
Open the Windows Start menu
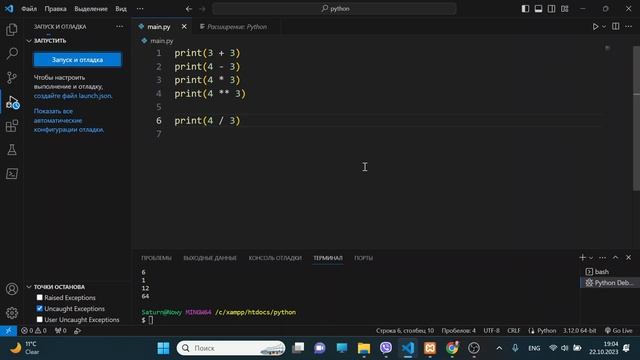coord(163,348)
